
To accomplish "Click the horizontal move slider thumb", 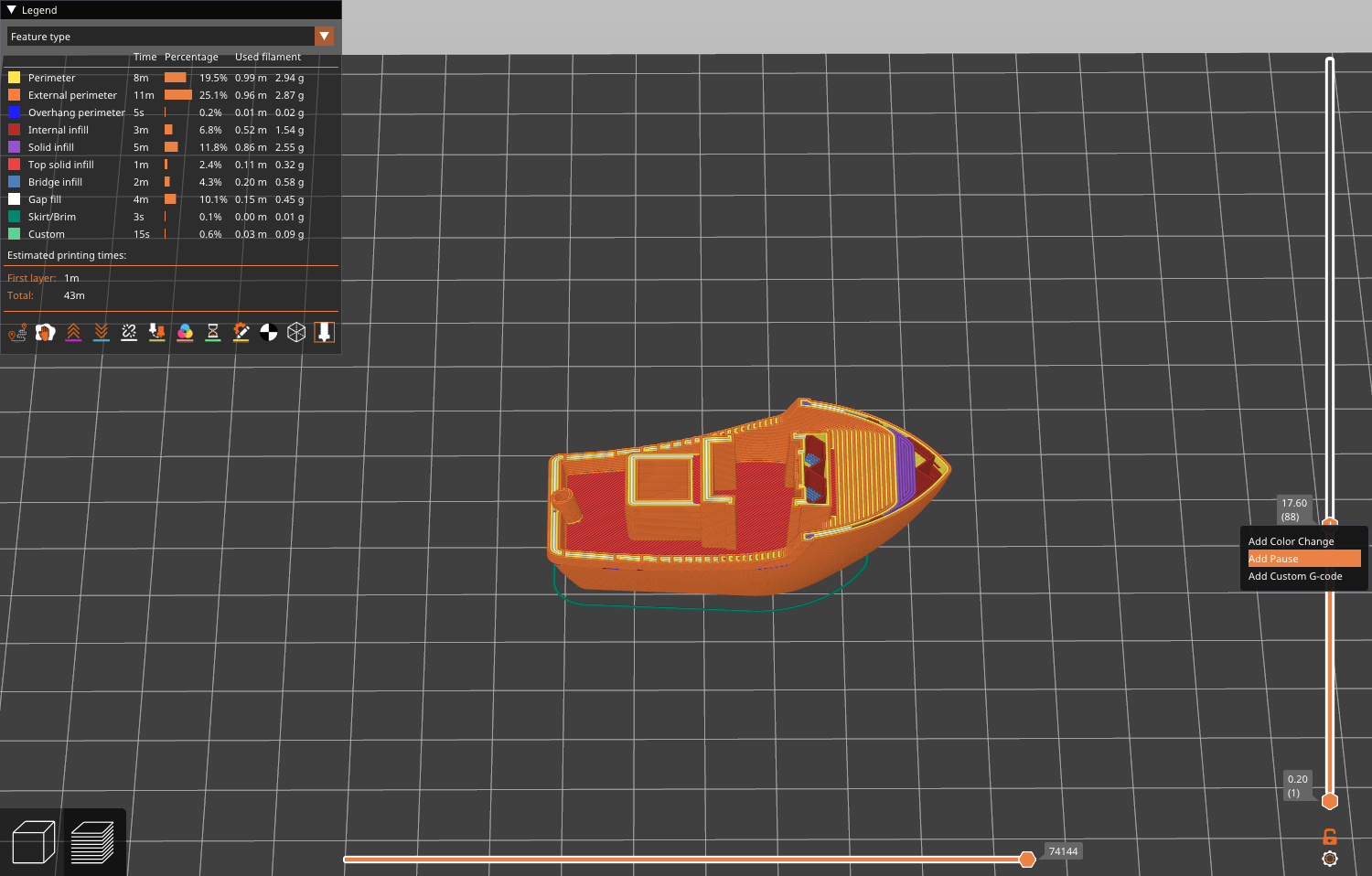I will [x=1027, y=859].
